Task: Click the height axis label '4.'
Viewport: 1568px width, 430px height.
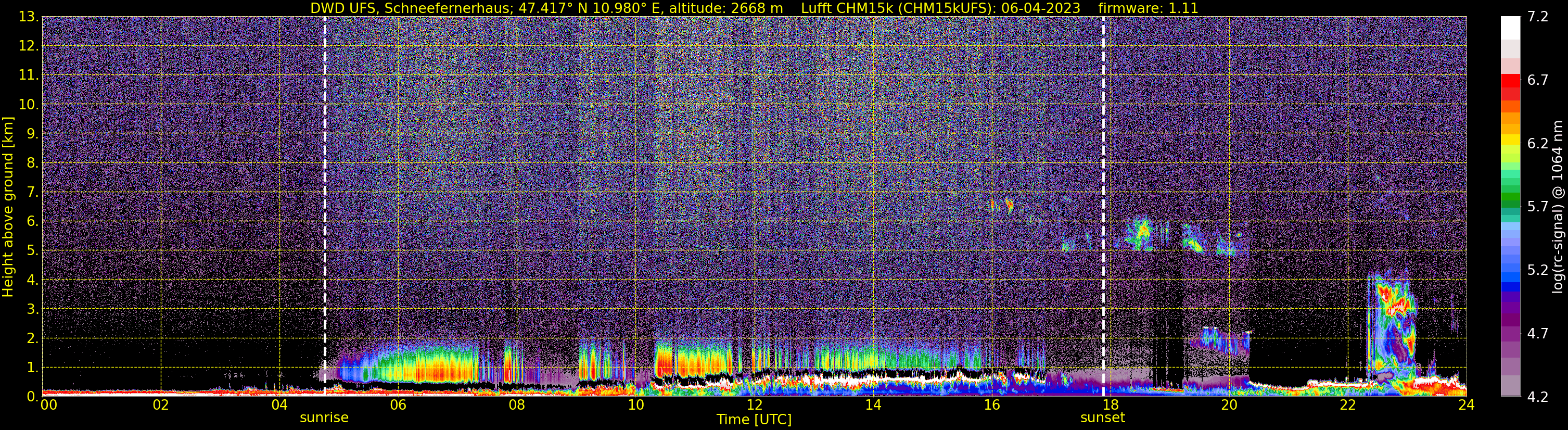Action: [32, 280]
